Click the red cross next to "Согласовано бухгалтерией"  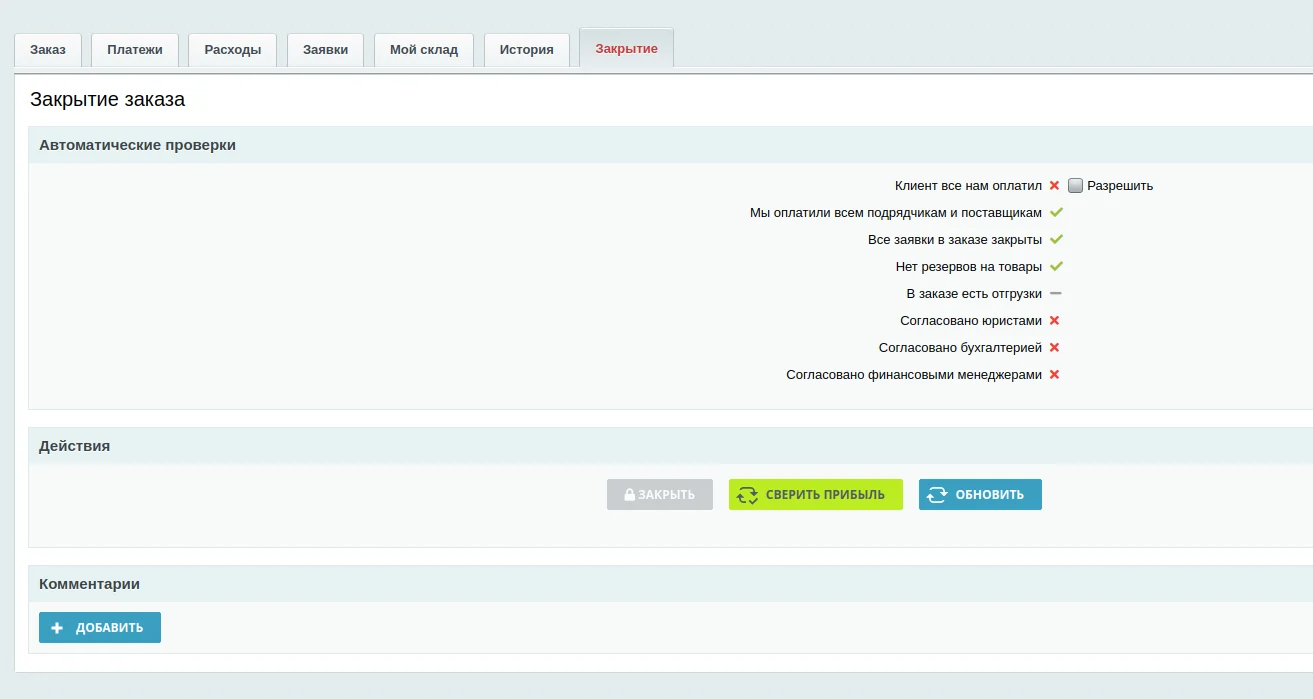[x=1054, y=348]
